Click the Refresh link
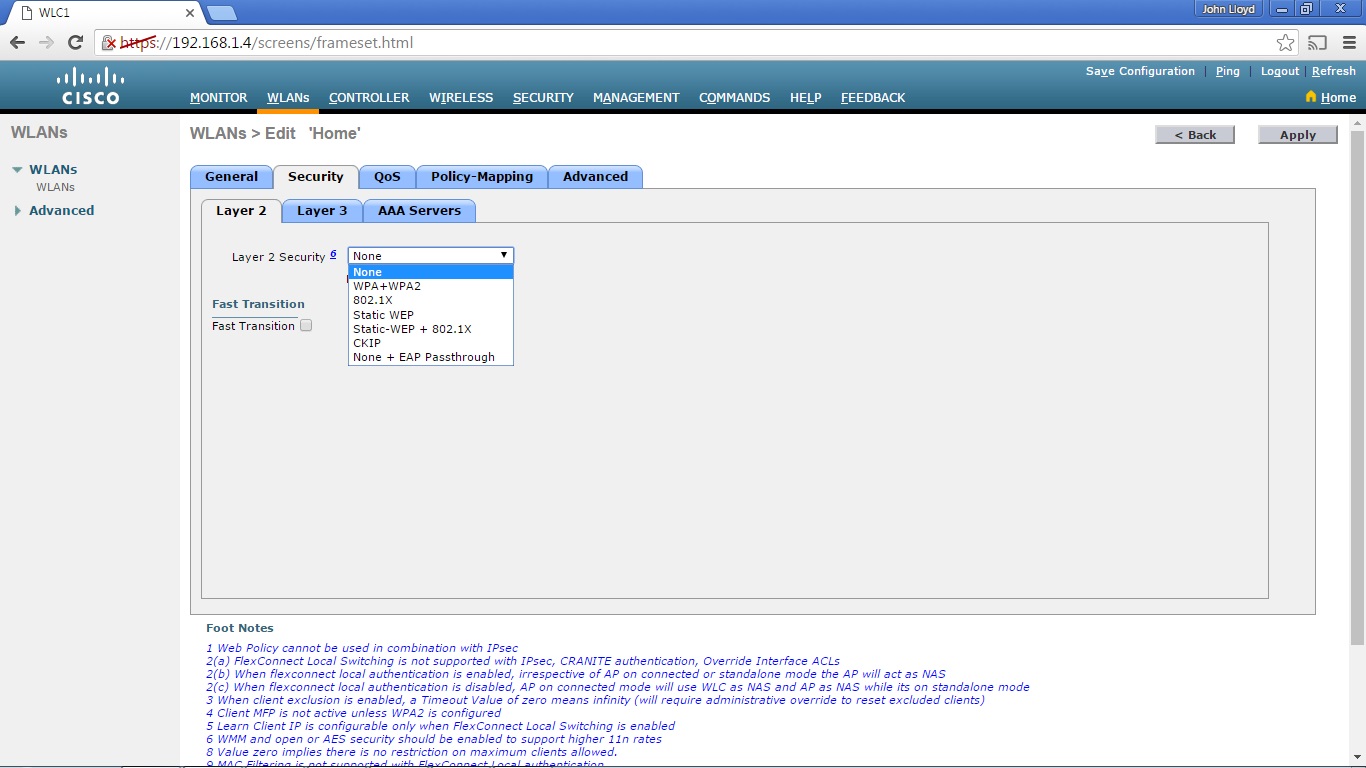 click(1334, 72)
